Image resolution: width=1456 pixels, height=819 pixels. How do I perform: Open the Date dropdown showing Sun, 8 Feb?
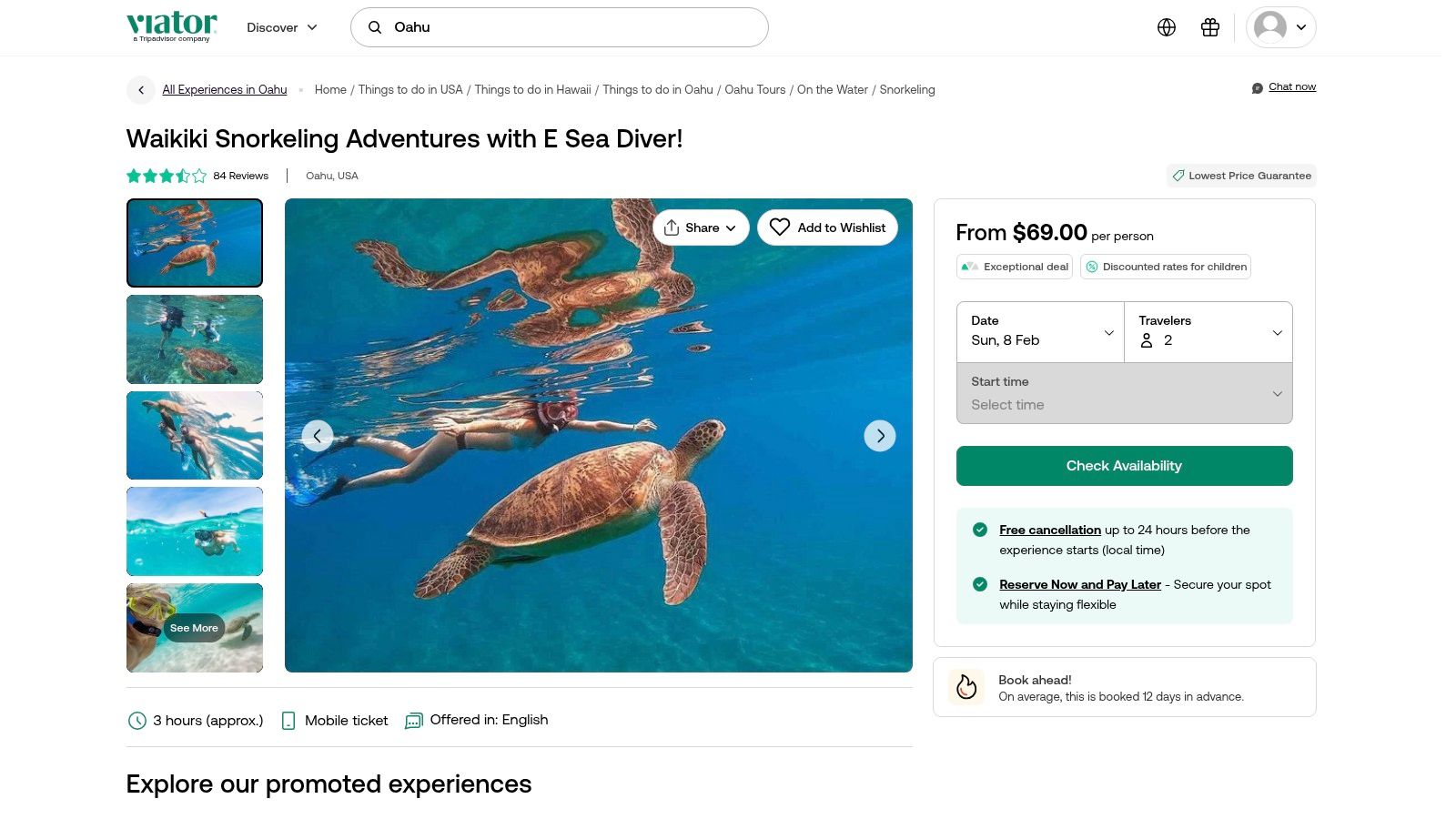[1040, 332]
